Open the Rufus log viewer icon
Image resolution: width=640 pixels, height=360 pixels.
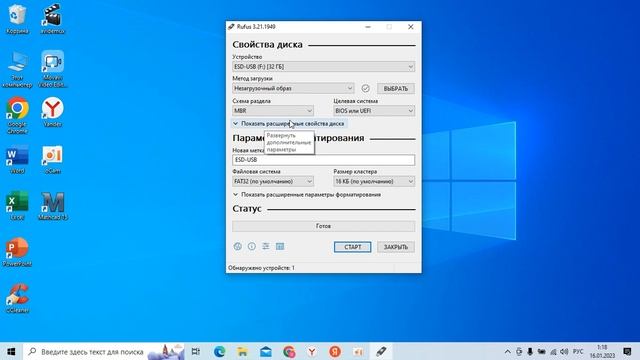tap(280, 247)
